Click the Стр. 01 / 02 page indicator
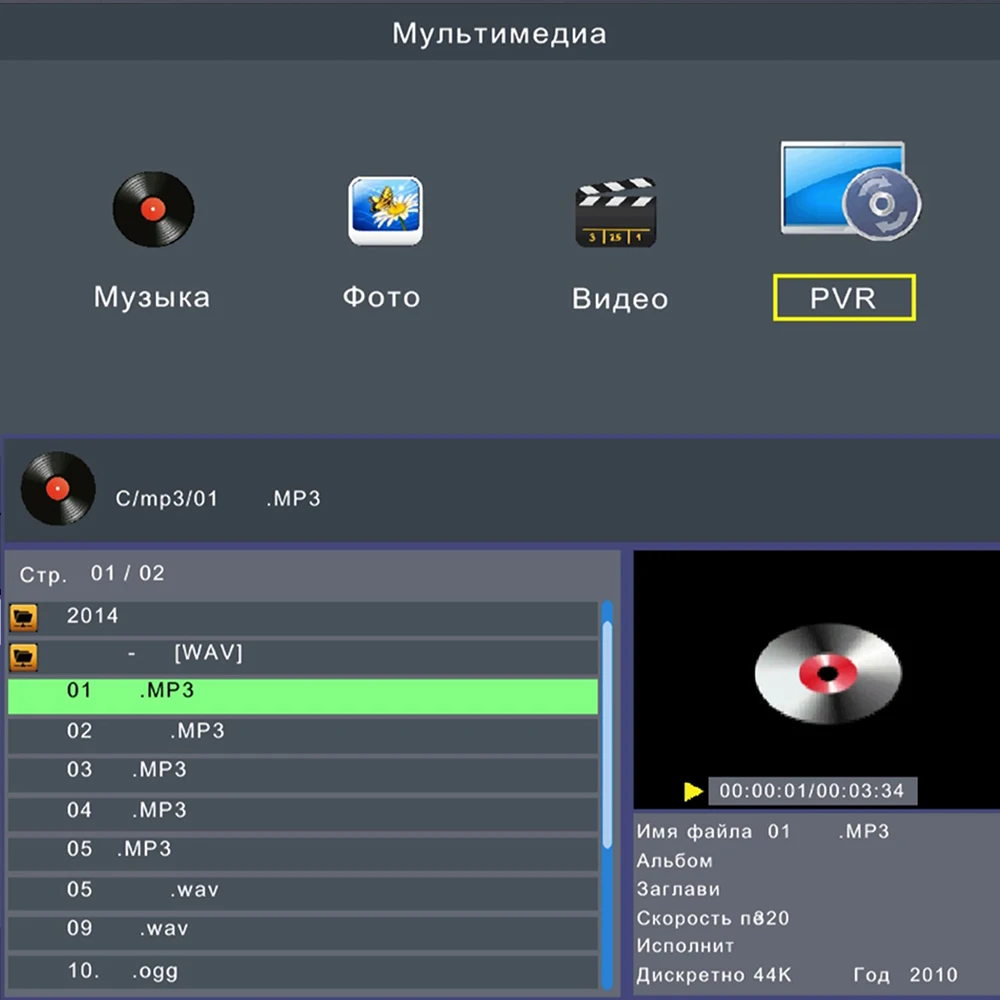Image resolution: width=1000 pixels, height=1000 pixels. (x=92, y=574)
